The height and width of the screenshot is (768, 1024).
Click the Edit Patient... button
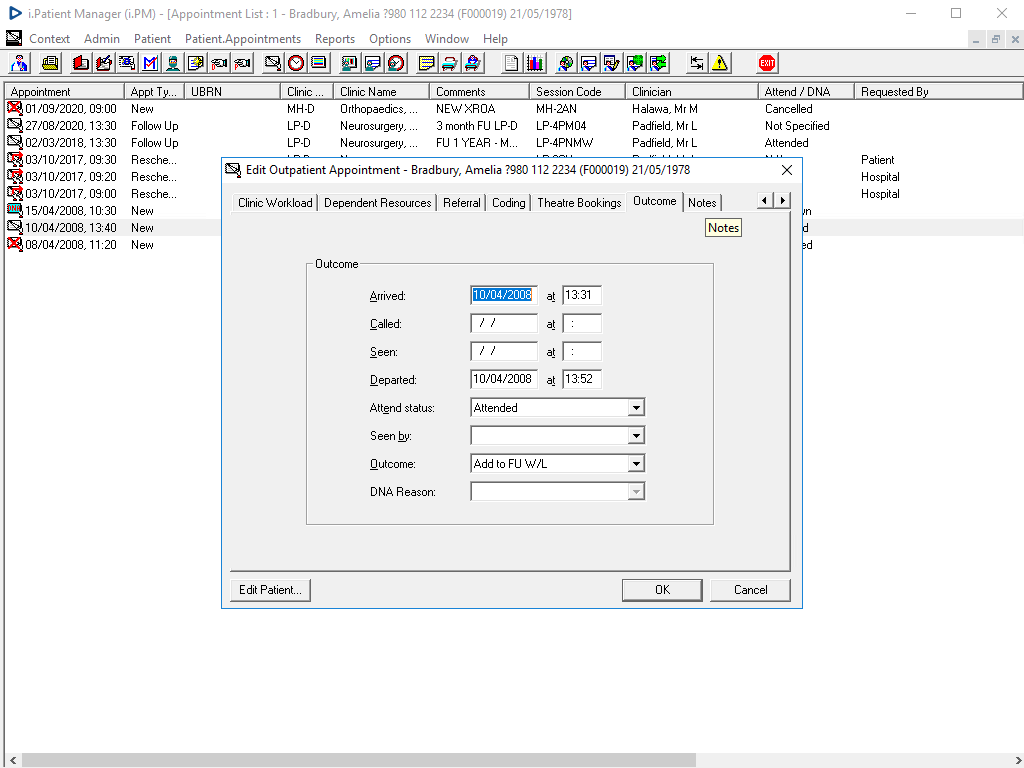270,590
